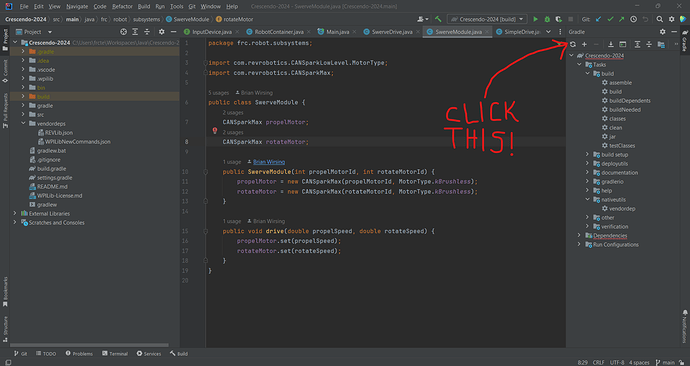
Task: Update project from Git blue arrow
Action: [598, 19]
